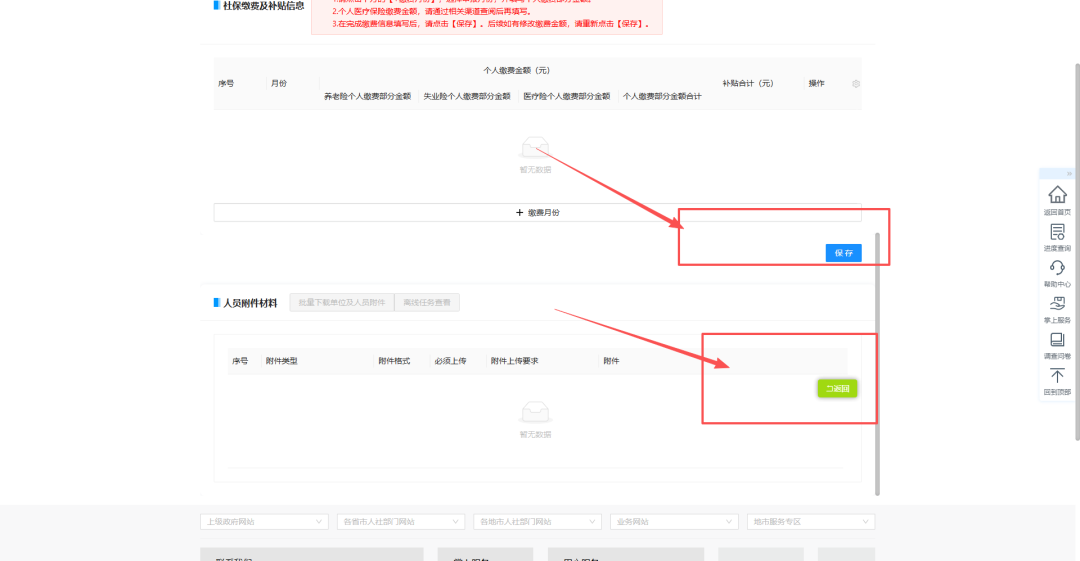This screenshot has height=561, width=1080.
Task: Click 养老险个人缴费部分金额 column header
Action: [x=367, y=96]
